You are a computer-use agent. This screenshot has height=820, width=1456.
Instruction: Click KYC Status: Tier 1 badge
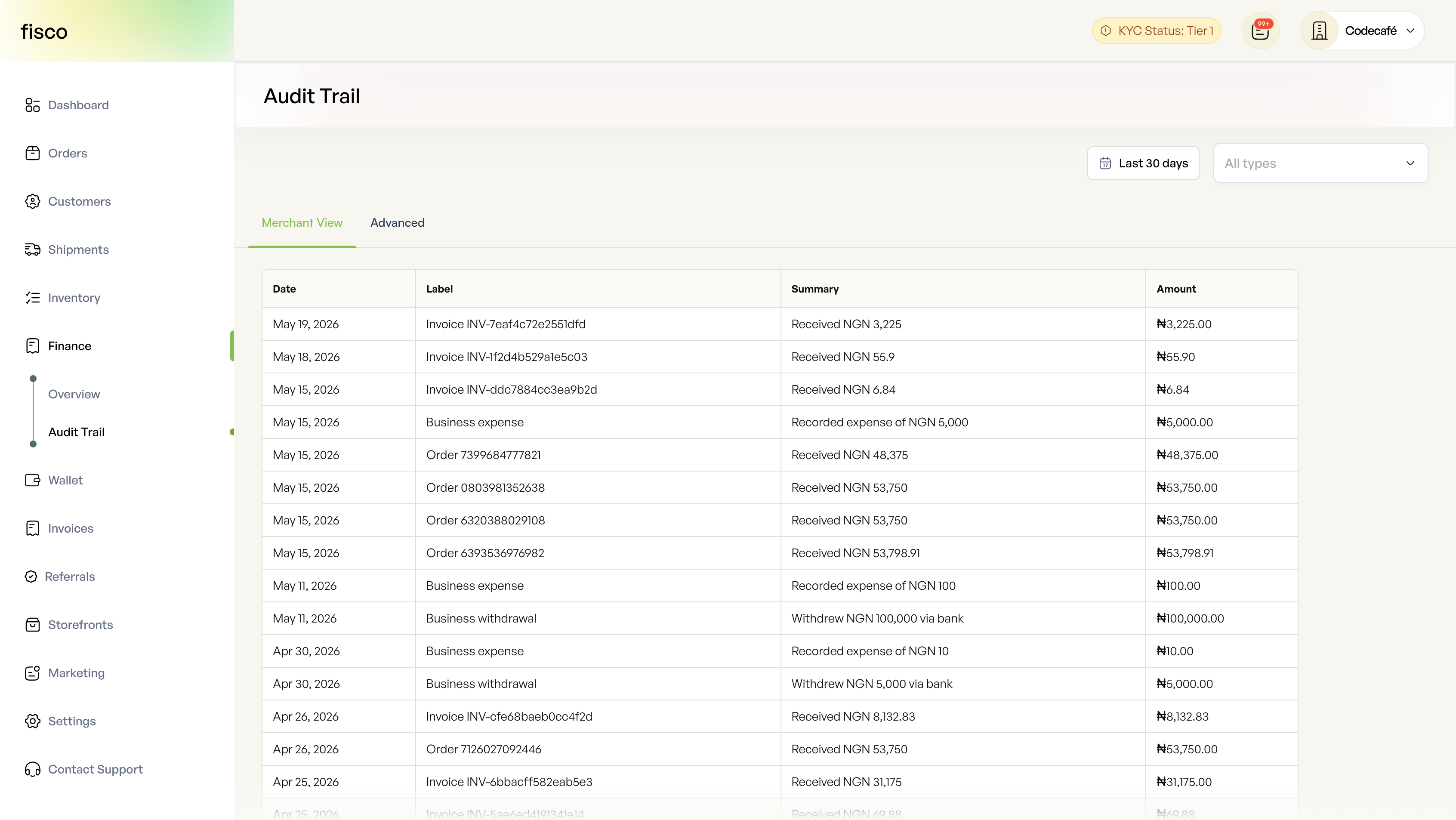click(x=1157, y=31)
